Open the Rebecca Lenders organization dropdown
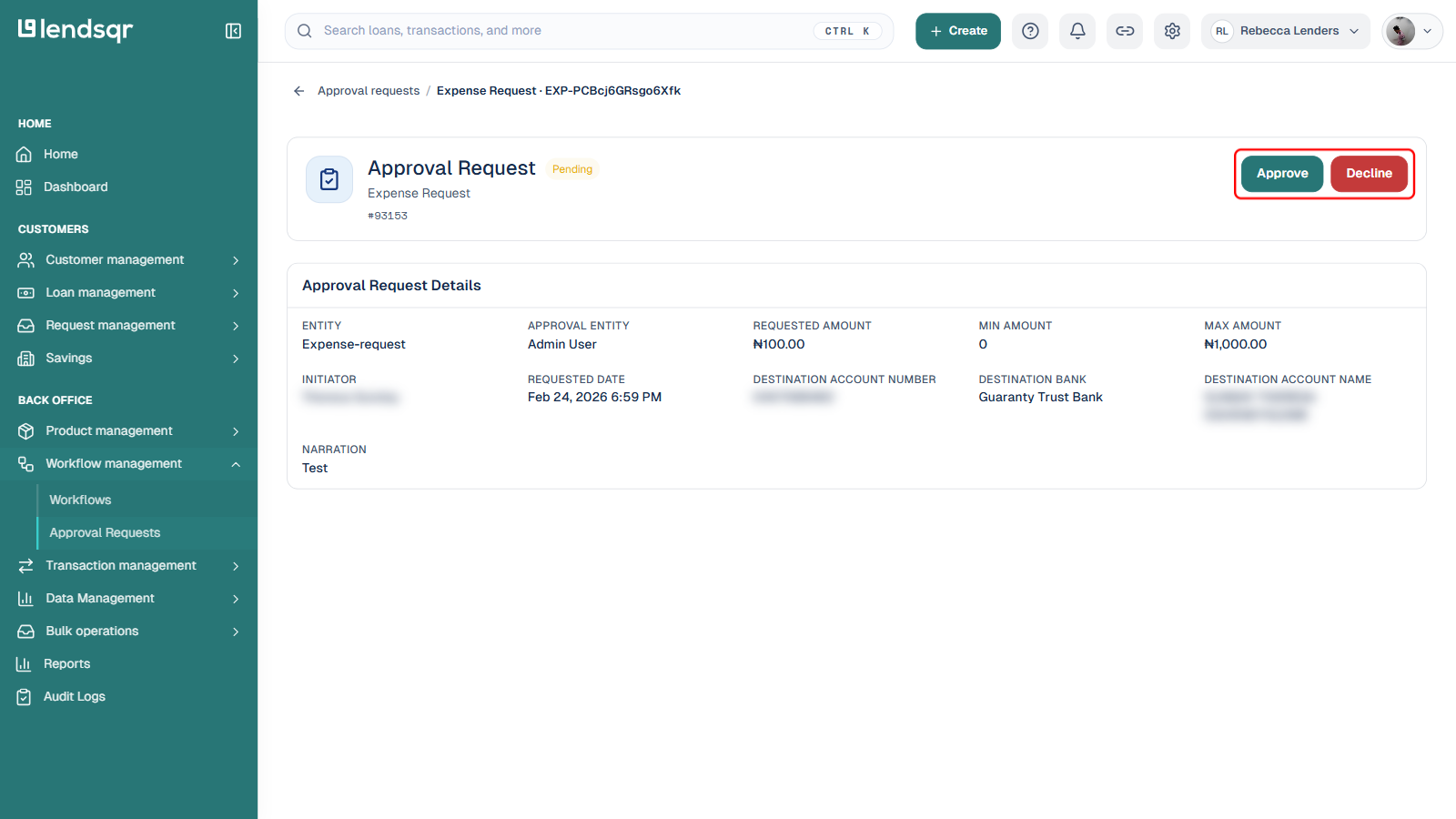 (1285, 31)
